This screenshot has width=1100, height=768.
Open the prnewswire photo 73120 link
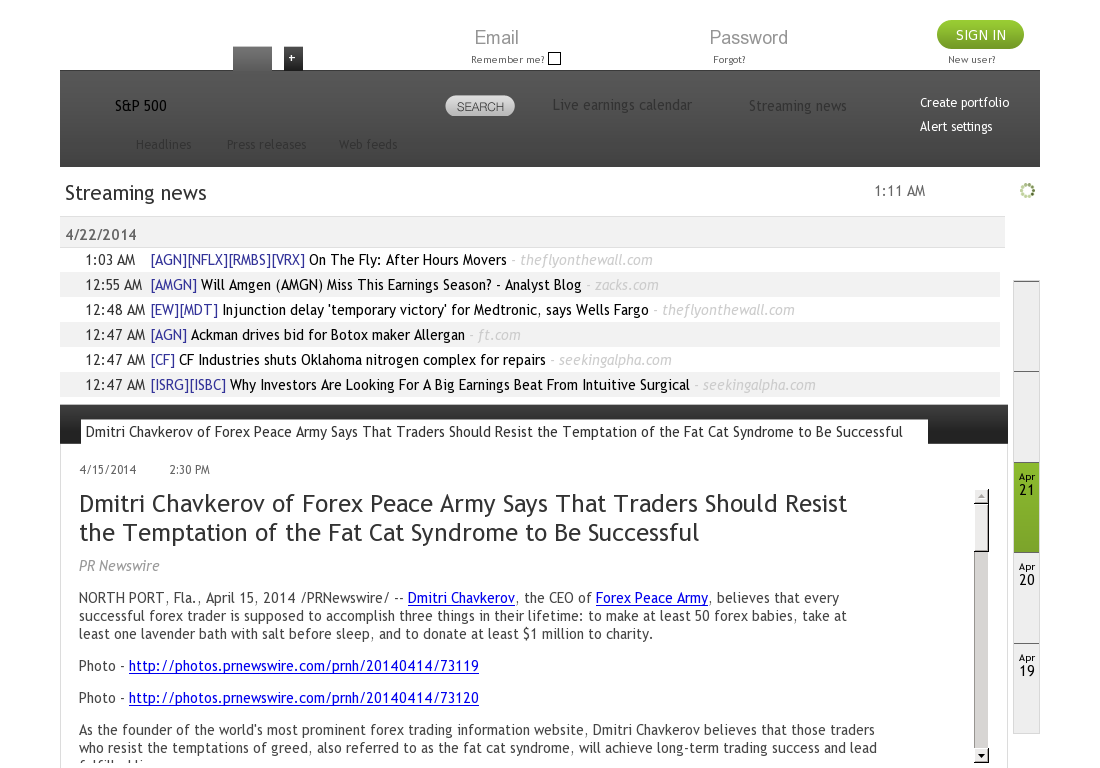pyautogui.click(x=304, y=699)
